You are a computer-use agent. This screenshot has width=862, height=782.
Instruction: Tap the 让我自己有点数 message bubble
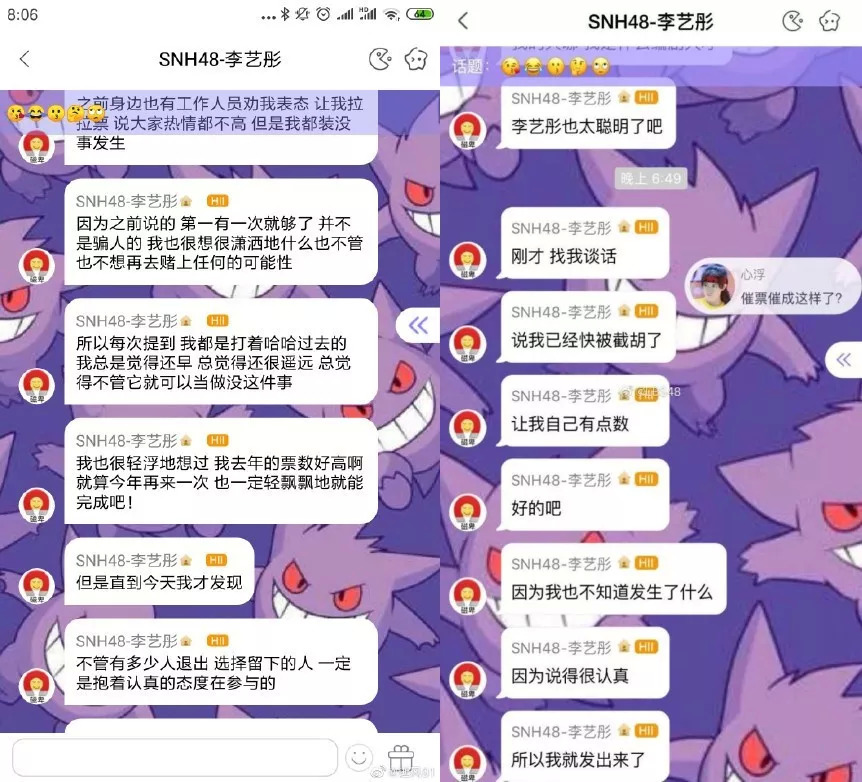click(x=584, y=411)
